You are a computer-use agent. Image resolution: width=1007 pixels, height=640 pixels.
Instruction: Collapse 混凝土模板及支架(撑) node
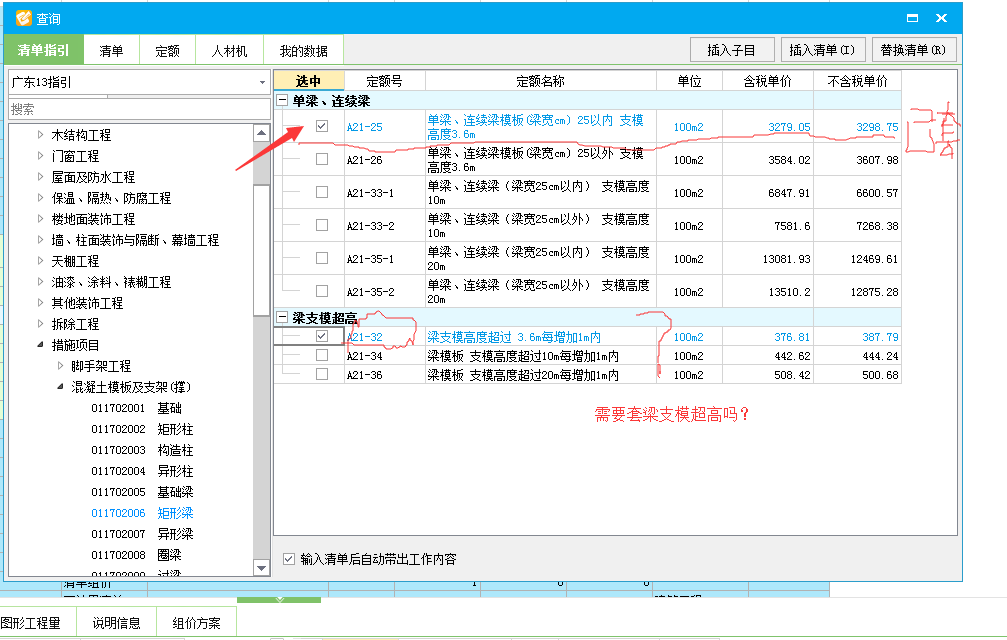60,386
